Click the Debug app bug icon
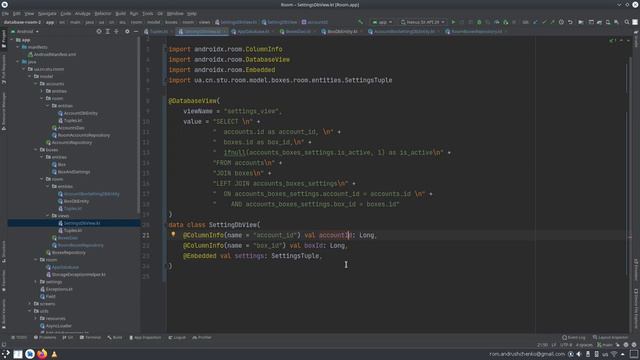The image size is (640, 360). [479, 22]
